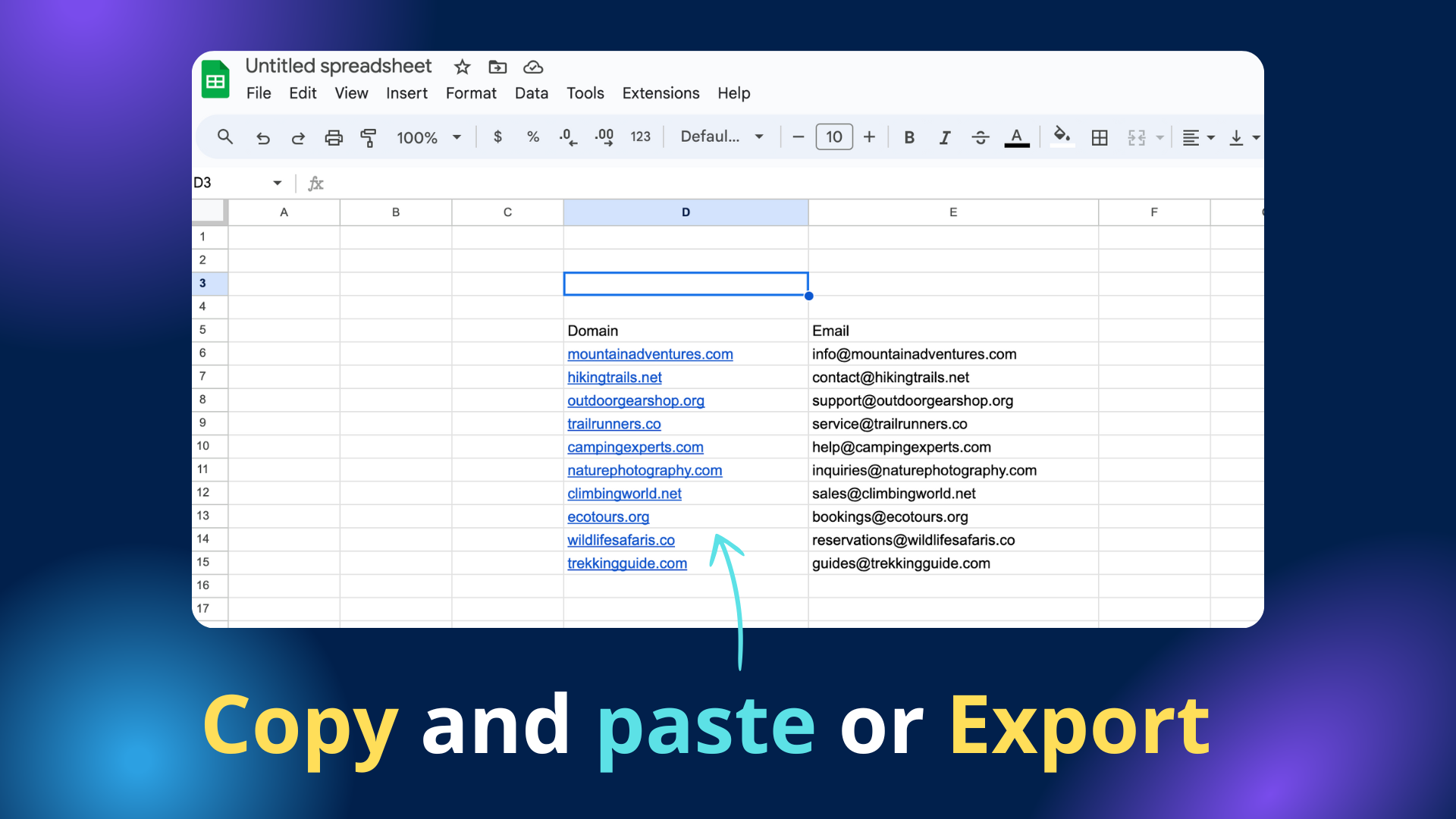Open the borders grid icon
Image resolution: width=1456 pixels, height=819 pixels.
pos(1099,137)
